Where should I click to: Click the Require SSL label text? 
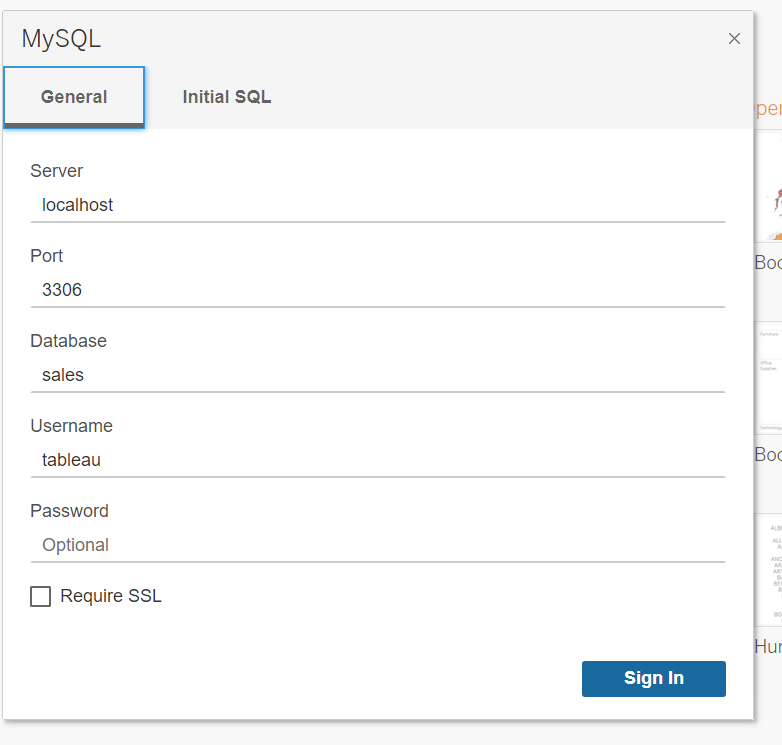pyautogui.click(x=111, y=596)
